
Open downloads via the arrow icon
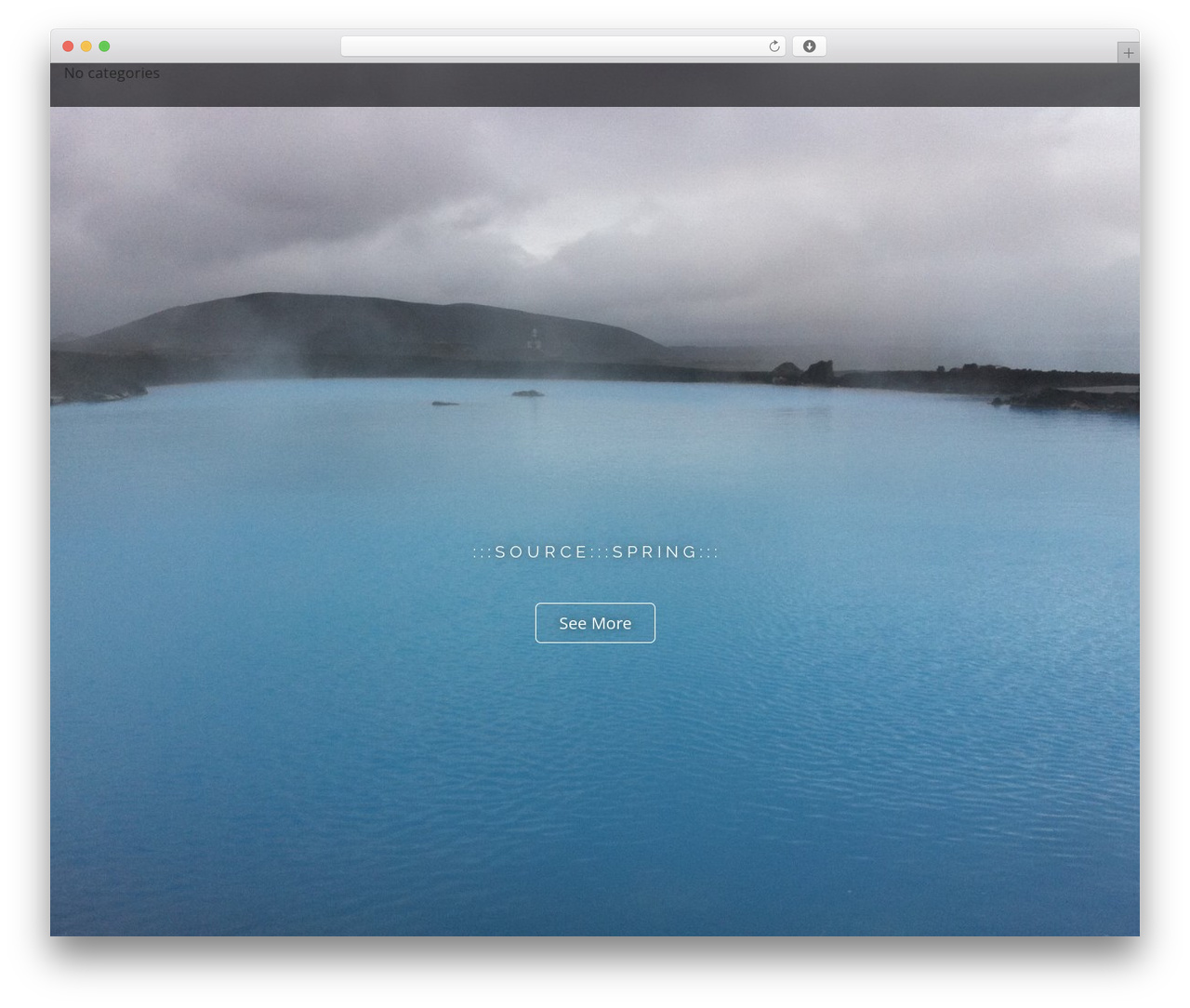pos(809,46)
